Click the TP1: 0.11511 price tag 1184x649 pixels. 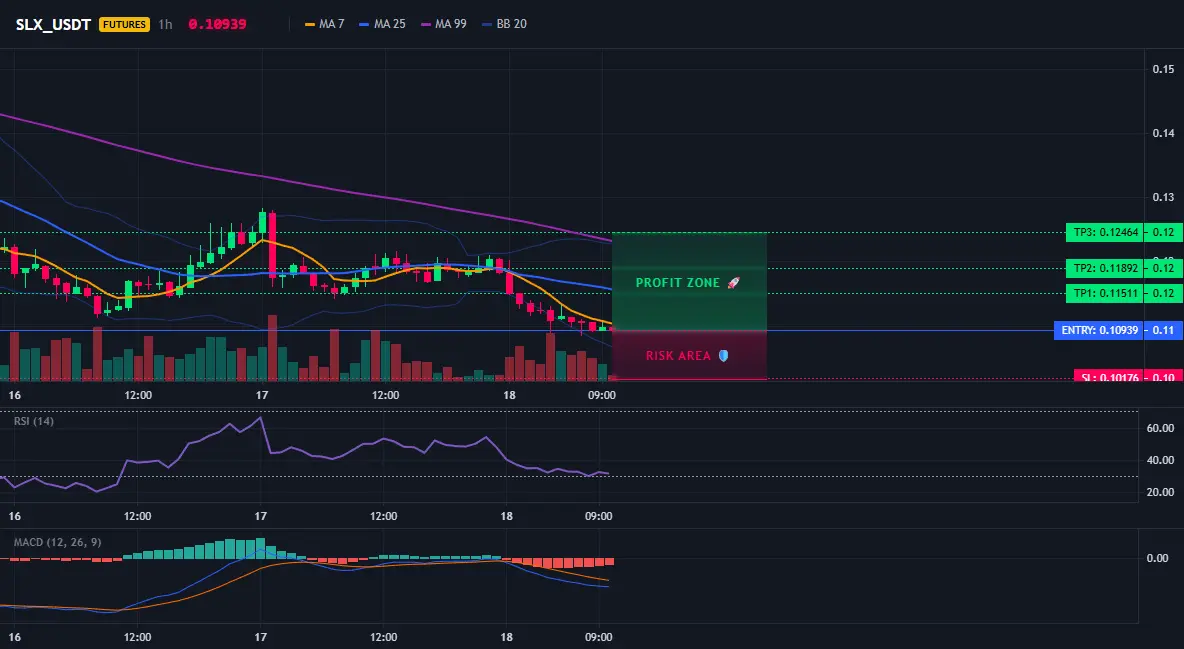[x=1104, y=293]
